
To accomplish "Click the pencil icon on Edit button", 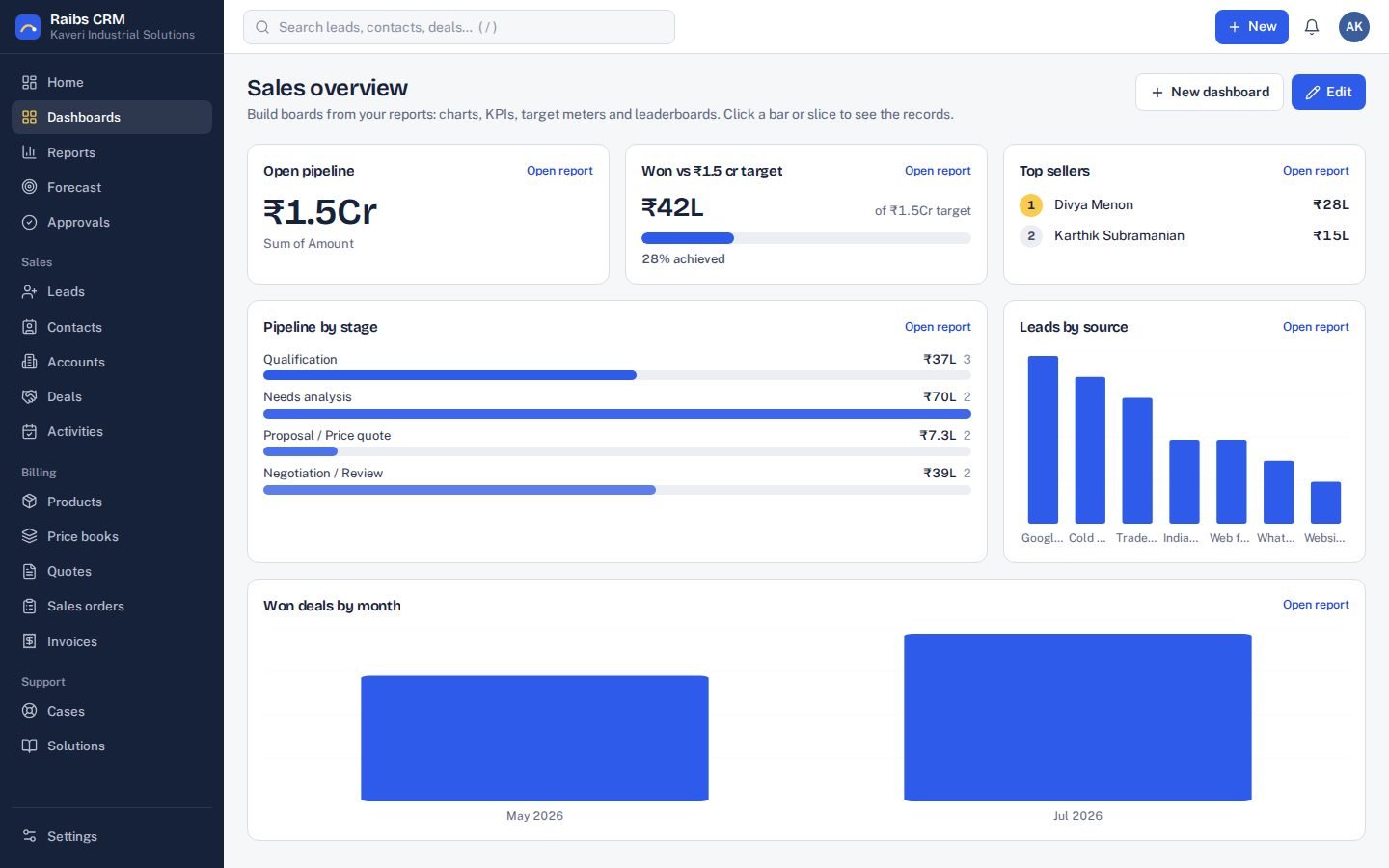I will (x=1313, y=93).
